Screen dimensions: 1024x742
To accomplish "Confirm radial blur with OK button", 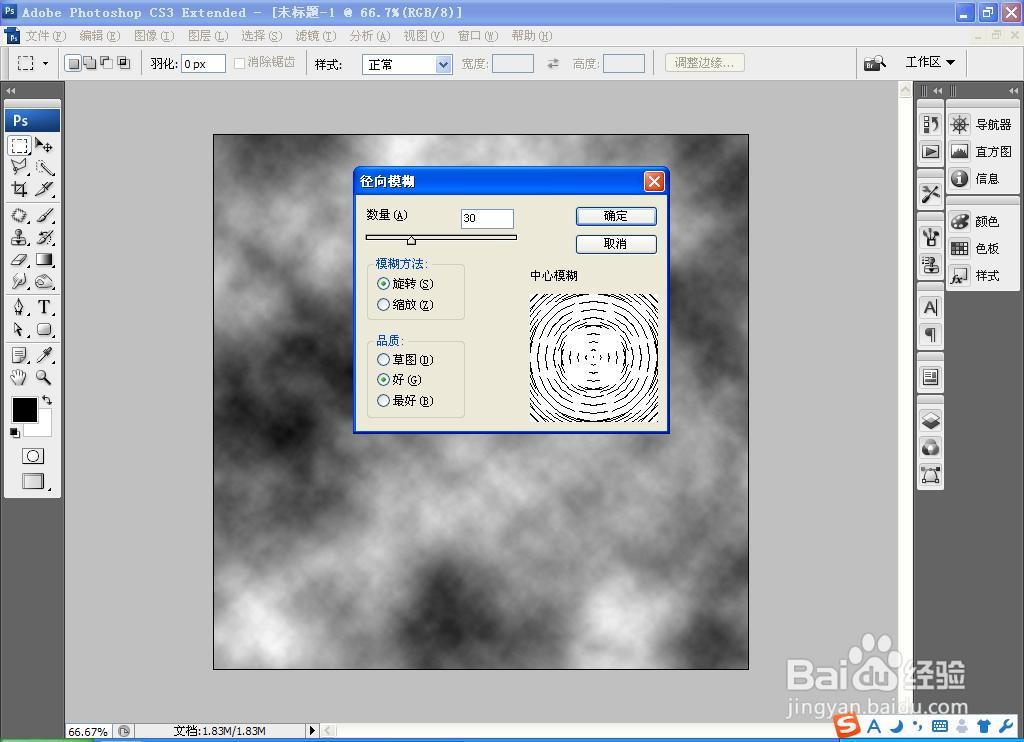I will click(x=616, y=216).
